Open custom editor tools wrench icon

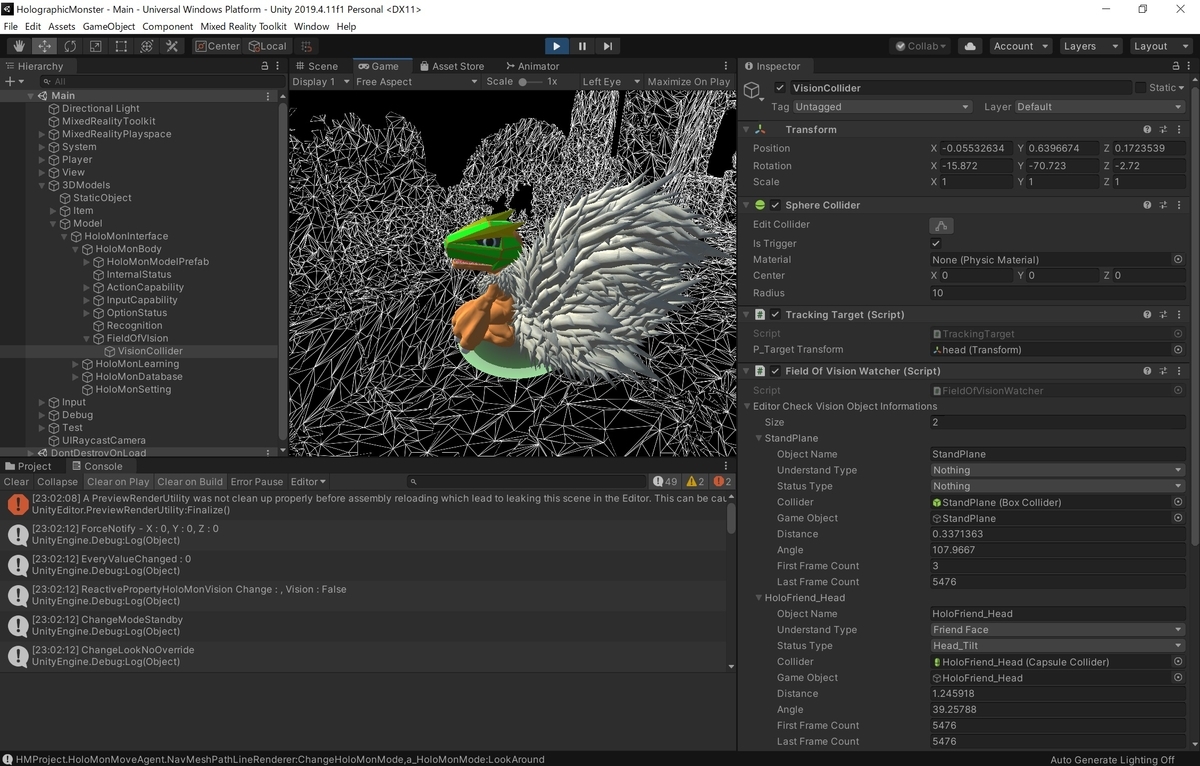172,46
